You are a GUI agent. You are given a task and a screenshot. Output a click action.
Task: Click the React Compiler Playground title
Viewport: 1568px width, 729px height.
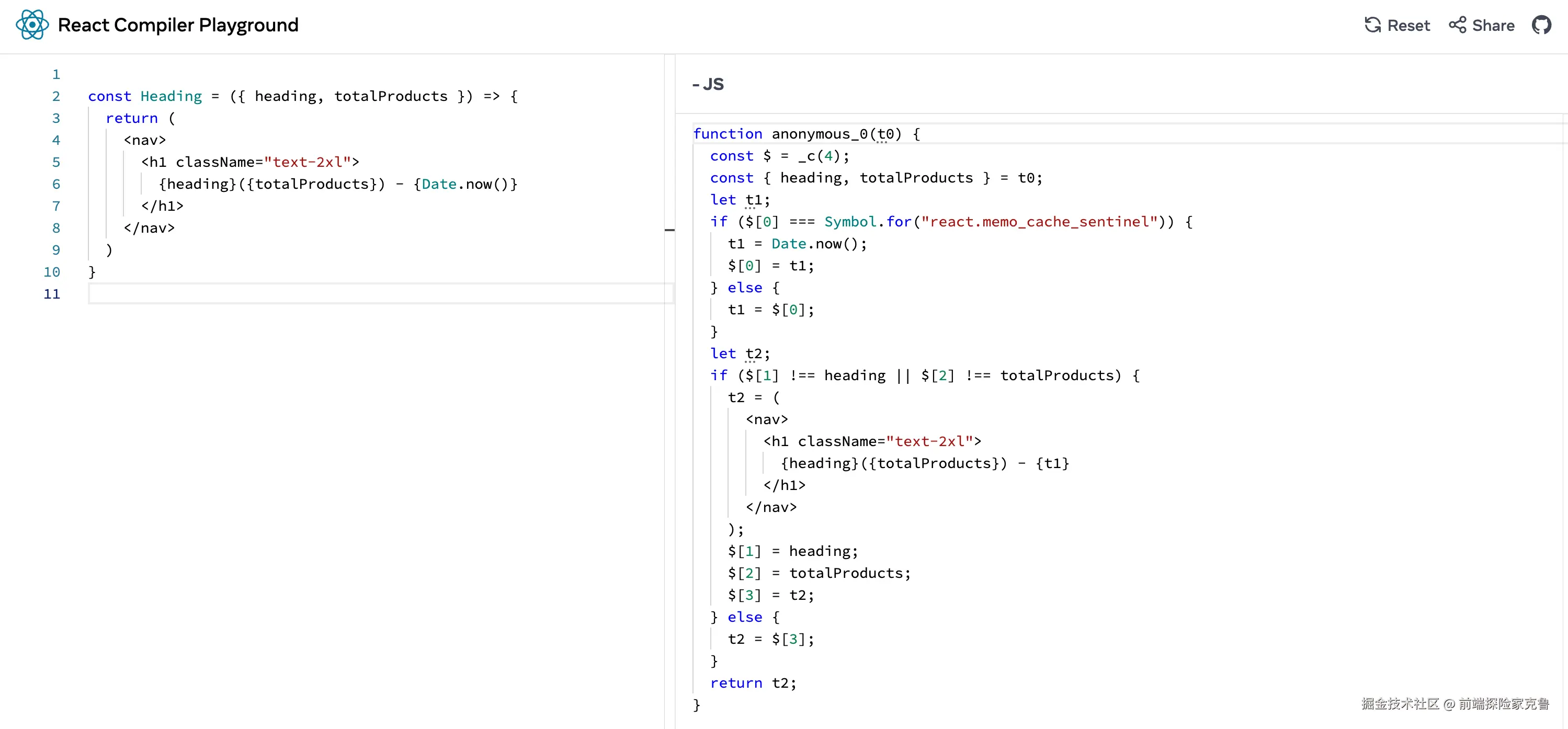click(178, 25)
